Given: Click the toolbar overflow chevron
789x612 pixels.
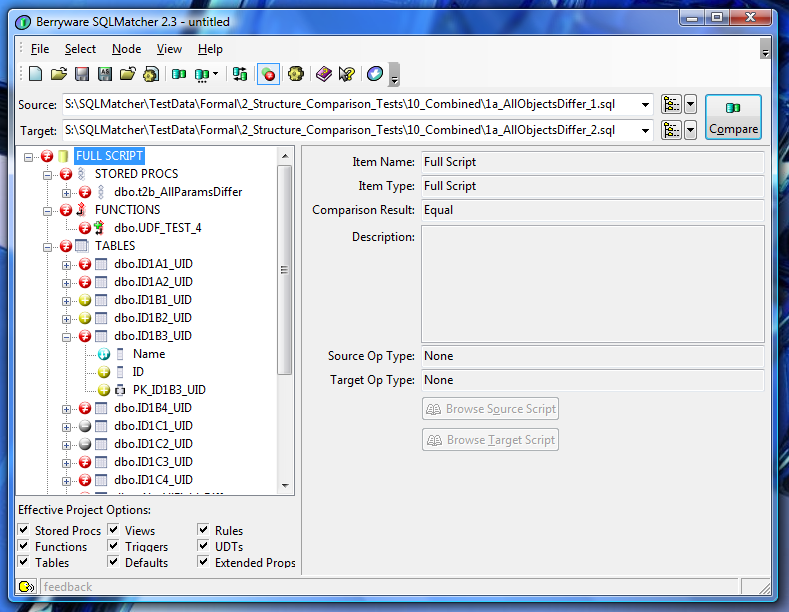Looking at the screenshot, I should pyautogui.click(x=394, y=74).
